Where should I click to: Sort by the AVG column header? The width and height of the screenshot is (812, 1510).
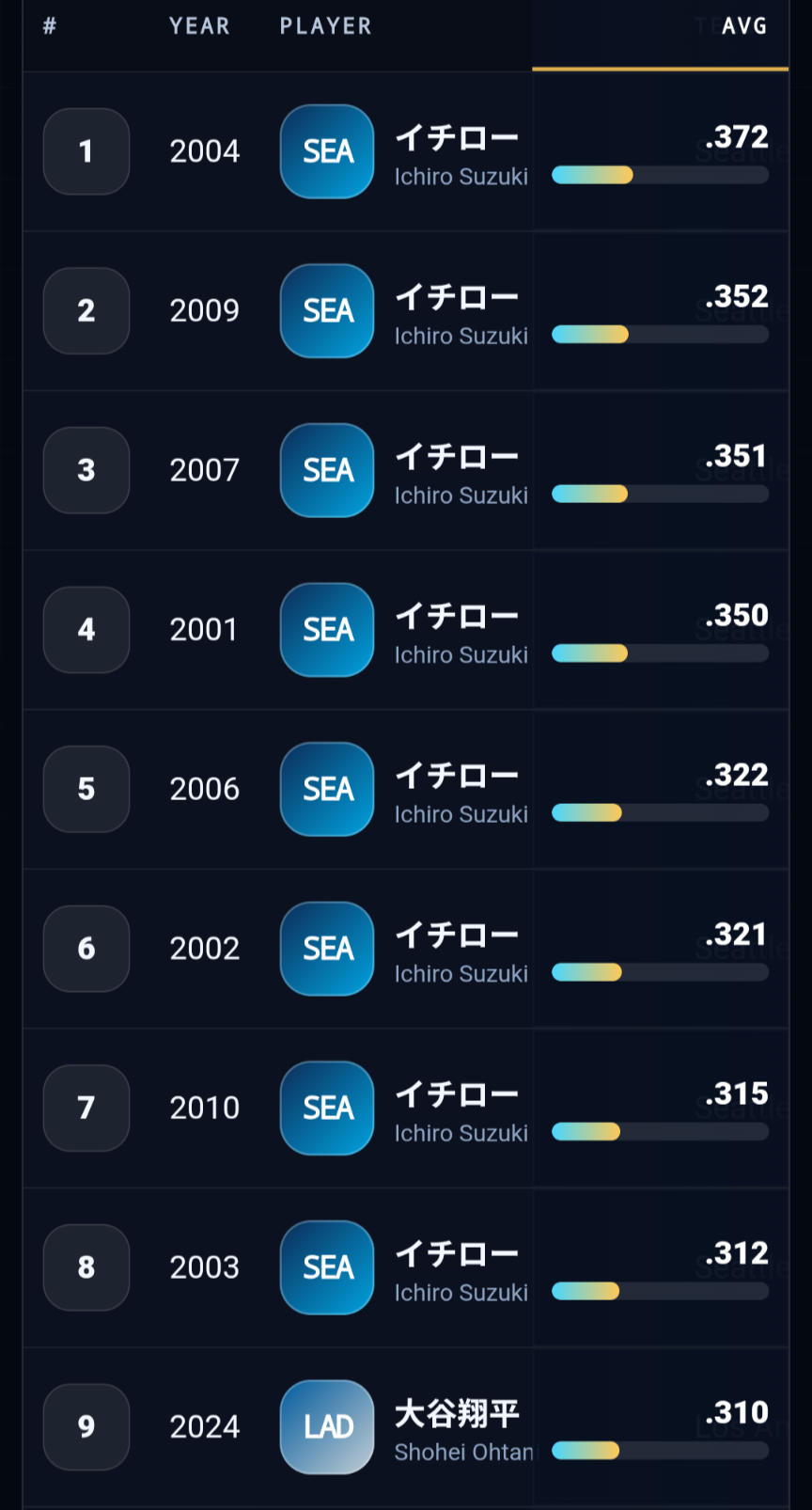(x=744, y=26)
